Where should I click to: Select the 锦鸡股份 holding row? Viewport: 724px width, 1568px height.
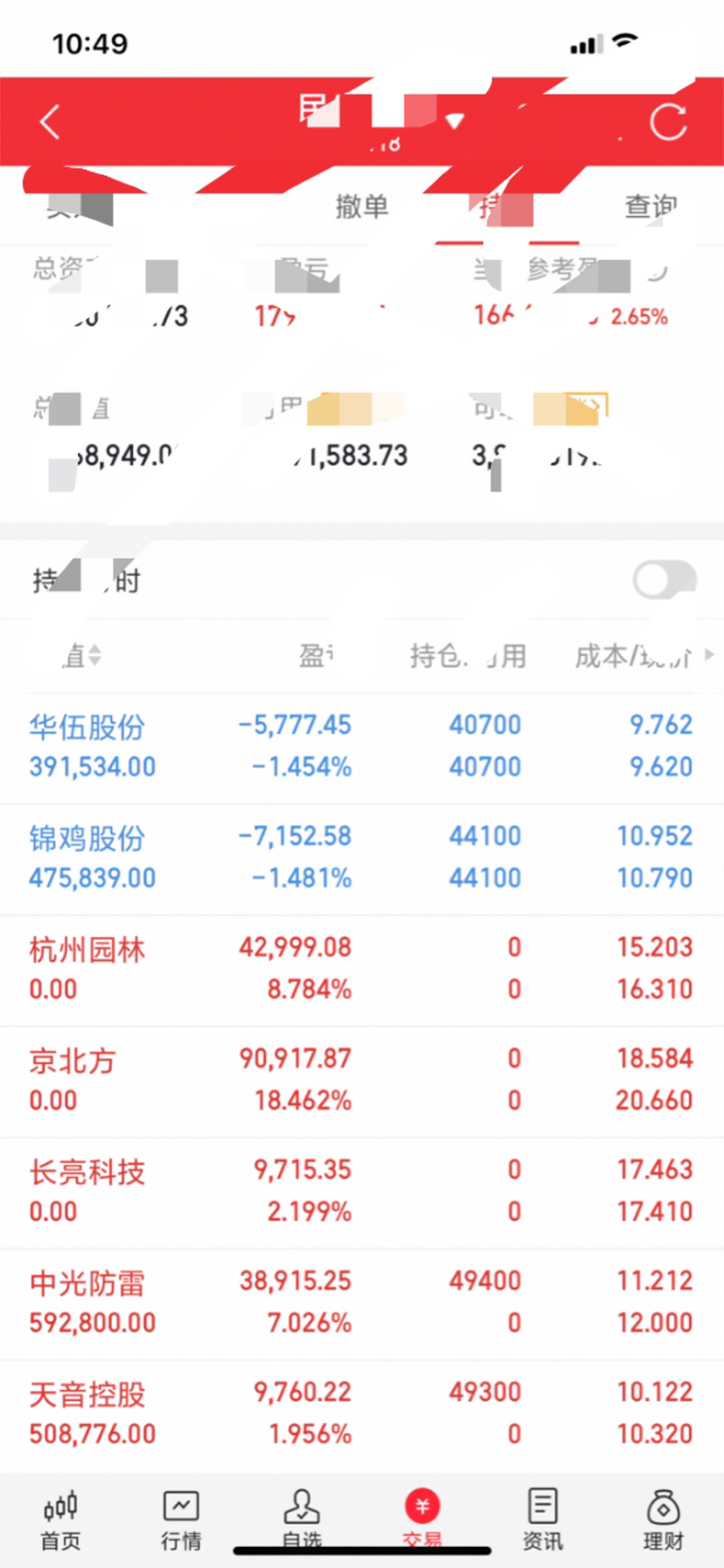click(362, 859)
